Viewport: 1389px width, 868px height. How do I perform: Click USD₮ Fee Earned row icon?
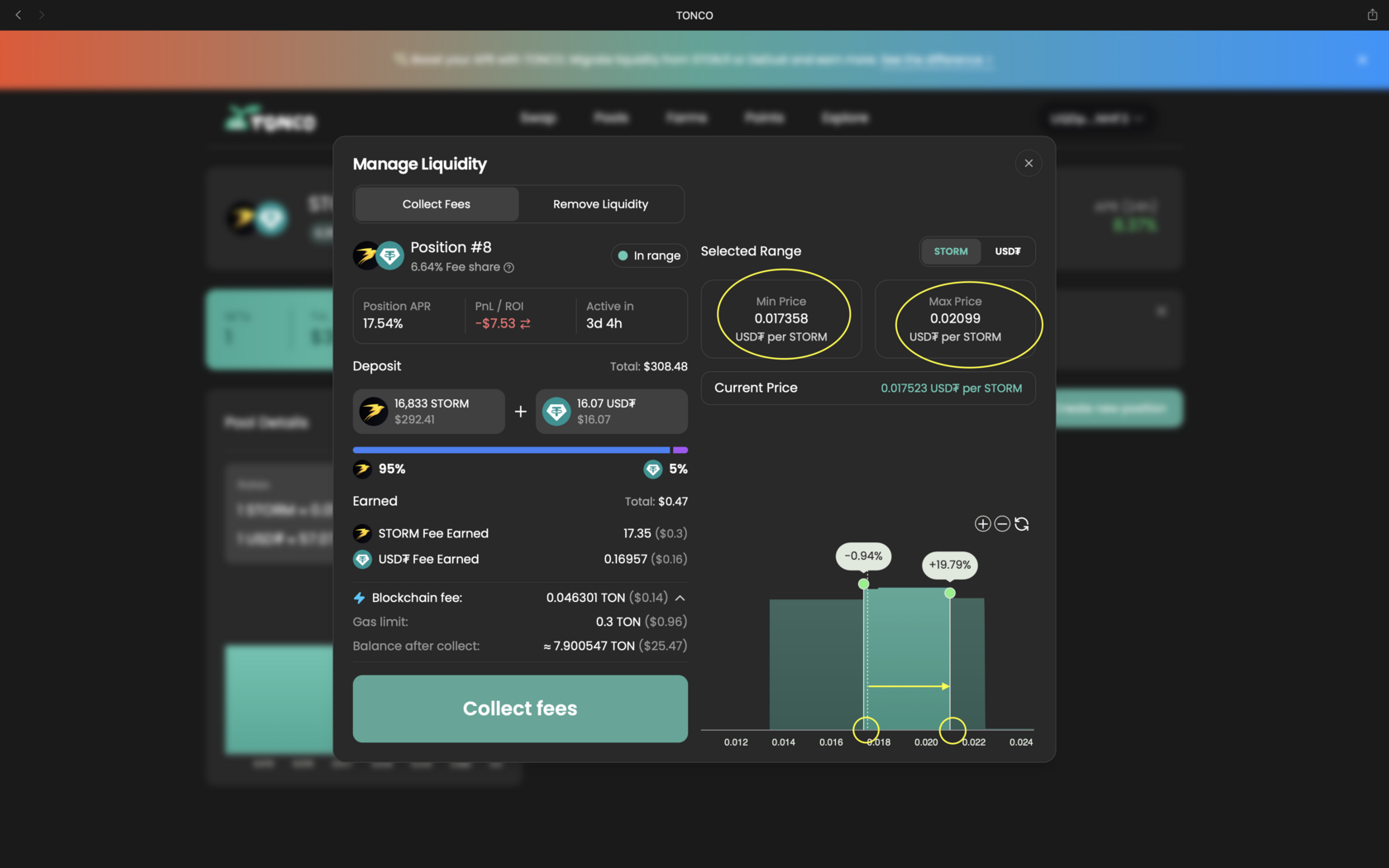click(362, 560)
